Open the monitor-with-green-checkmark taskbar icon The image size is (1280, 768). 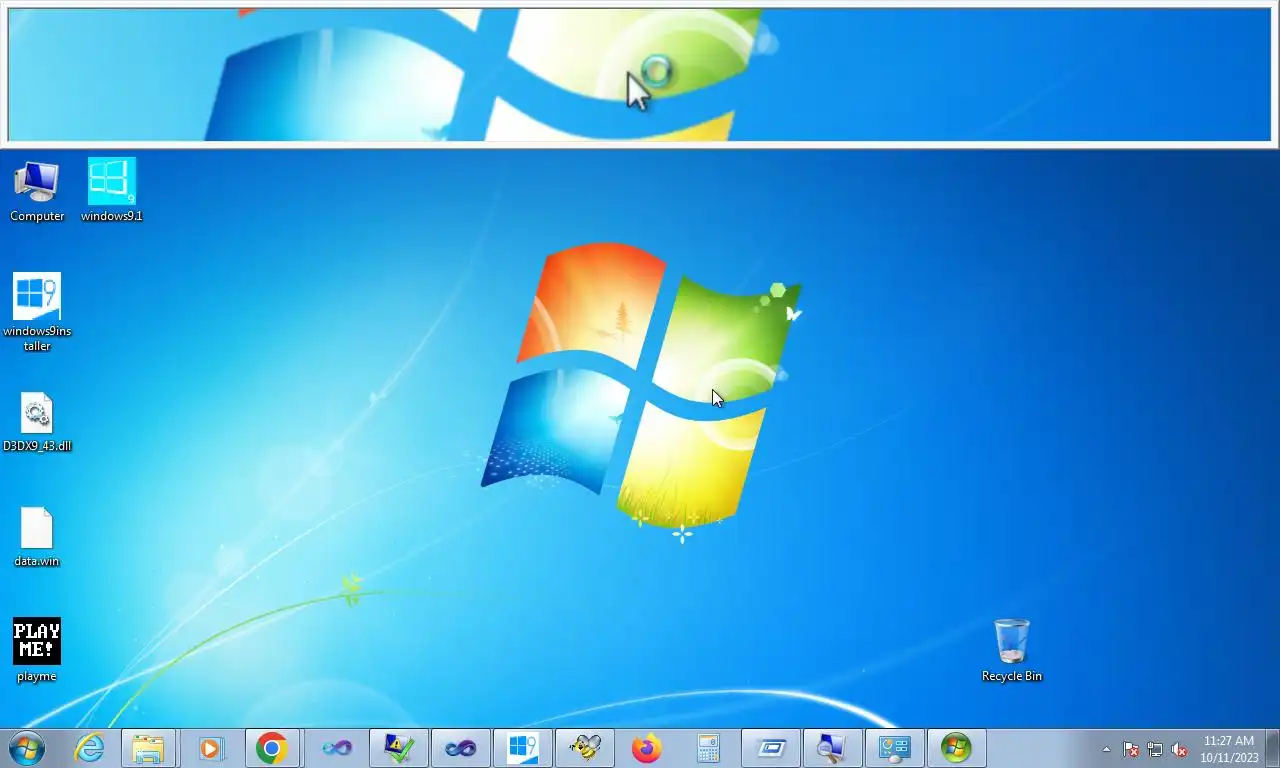click(398, 748)
